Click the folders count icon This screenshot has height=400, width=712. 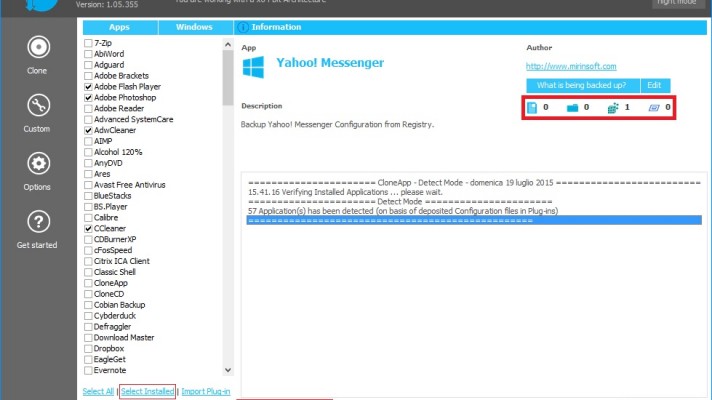coord(572,108)
